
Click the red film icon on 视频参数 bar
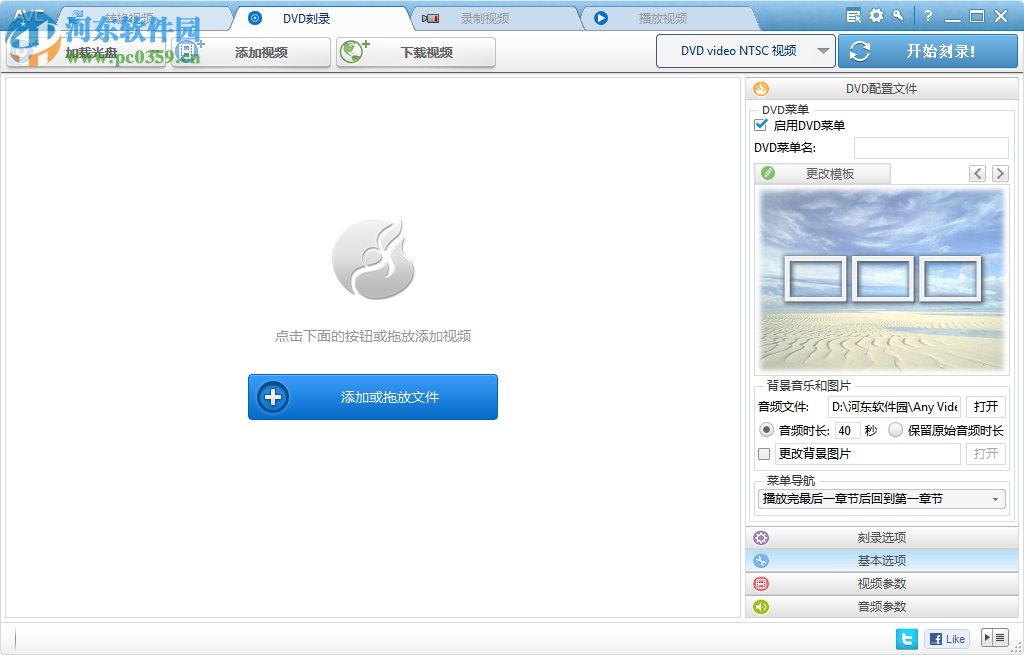click(x=761, y=583)
